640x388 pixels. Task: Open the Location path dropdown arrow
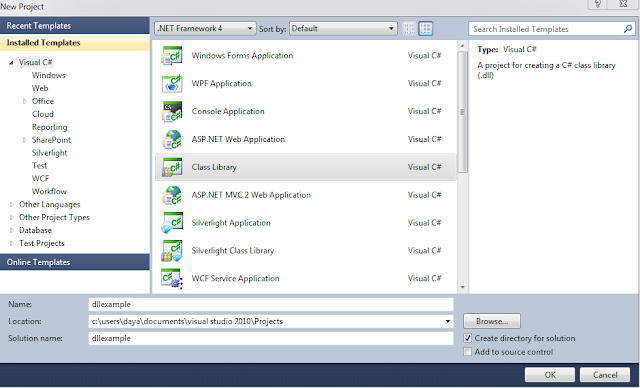coord(448,321)
